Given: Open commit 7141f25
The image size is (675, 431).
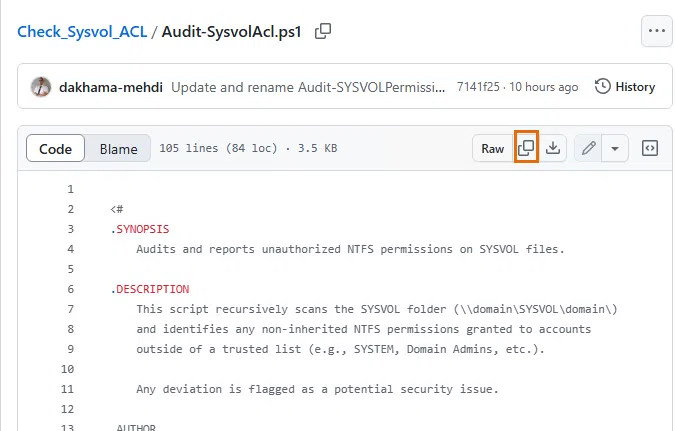Looking at the screenshot, I should pos(479,87).
